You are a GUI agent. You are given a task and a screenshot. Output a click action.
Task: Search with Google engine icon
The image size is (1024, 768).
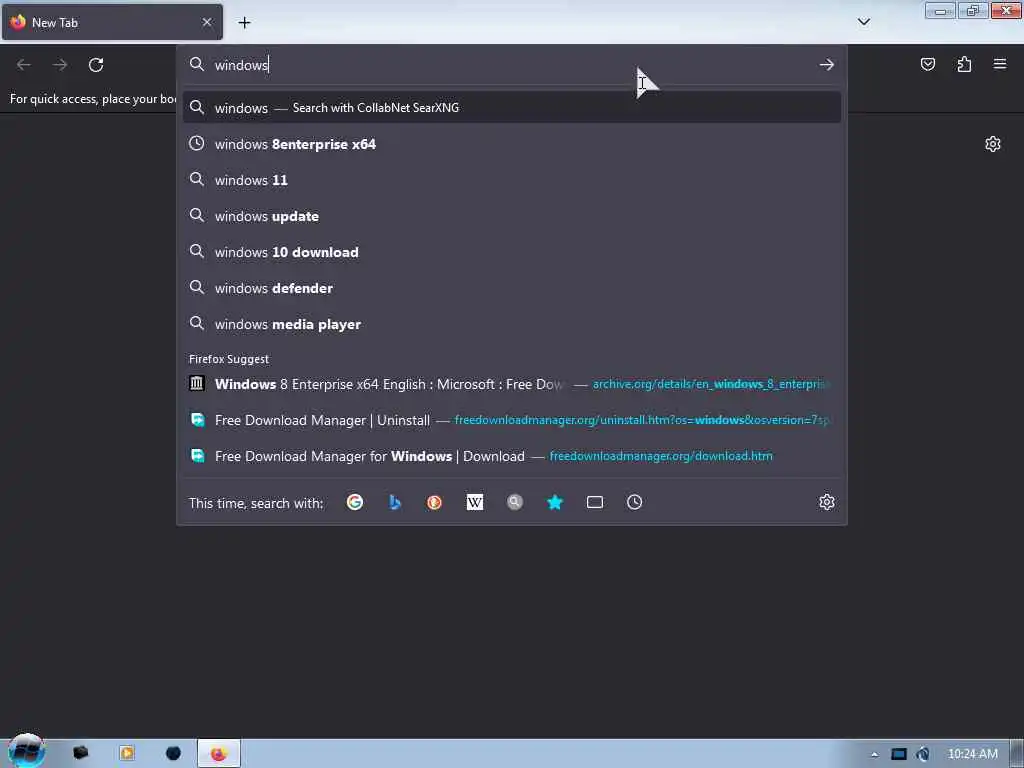tap(355, 502)
